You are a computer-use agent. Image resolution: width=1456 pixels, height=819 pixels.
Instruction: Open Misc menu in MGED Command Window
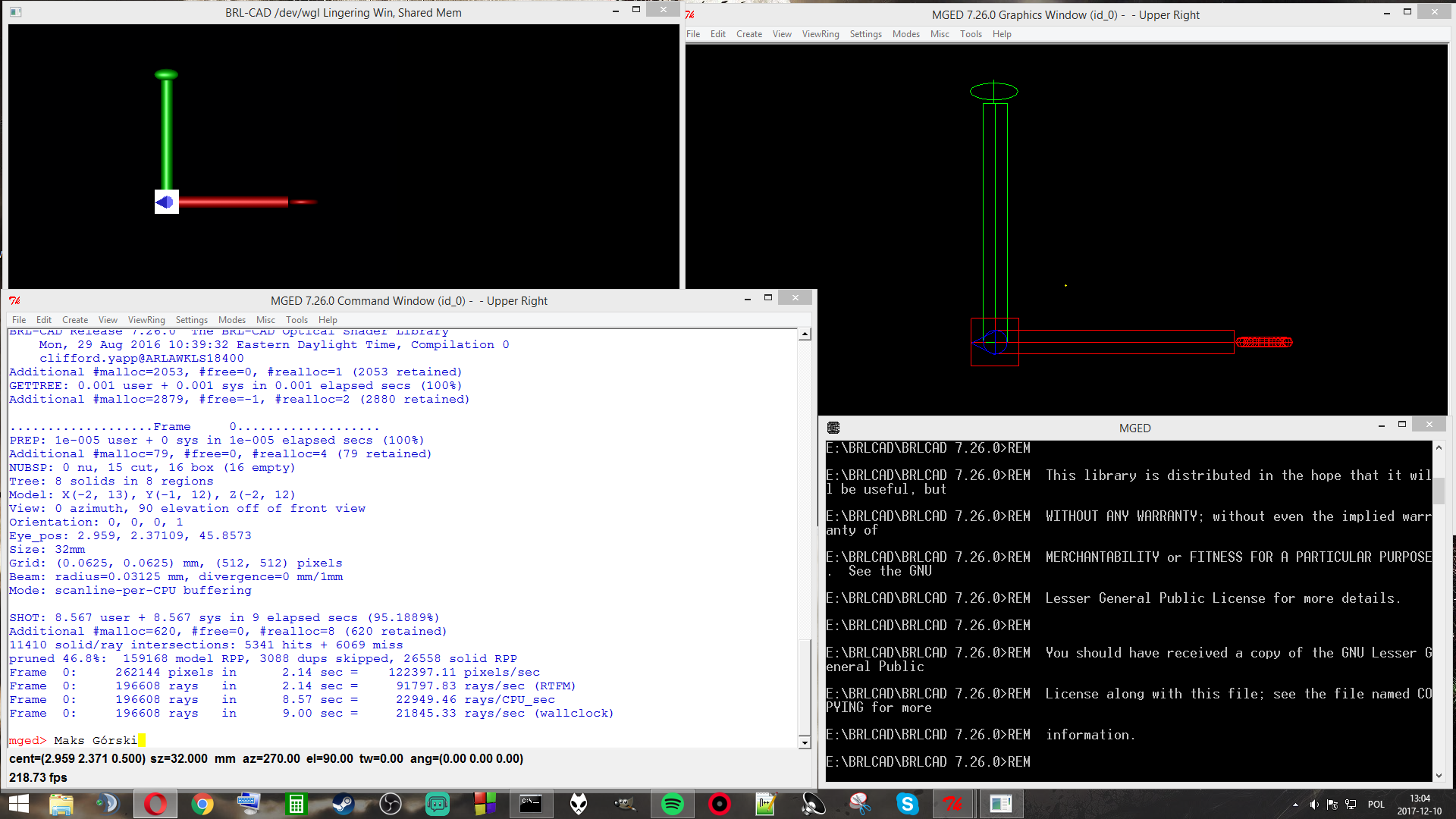click(265, 320)
